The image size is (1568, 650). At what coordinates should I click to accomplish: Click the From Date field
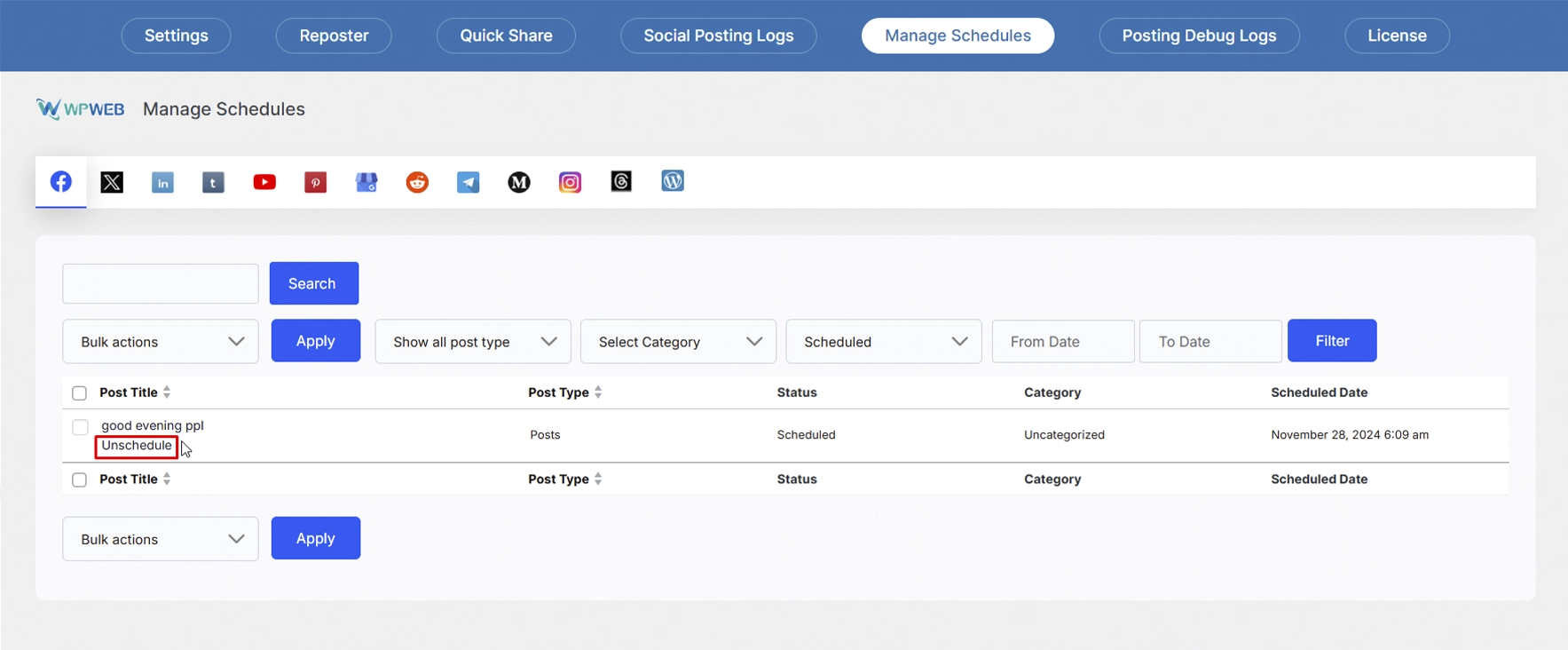[x=1063, y=342]
